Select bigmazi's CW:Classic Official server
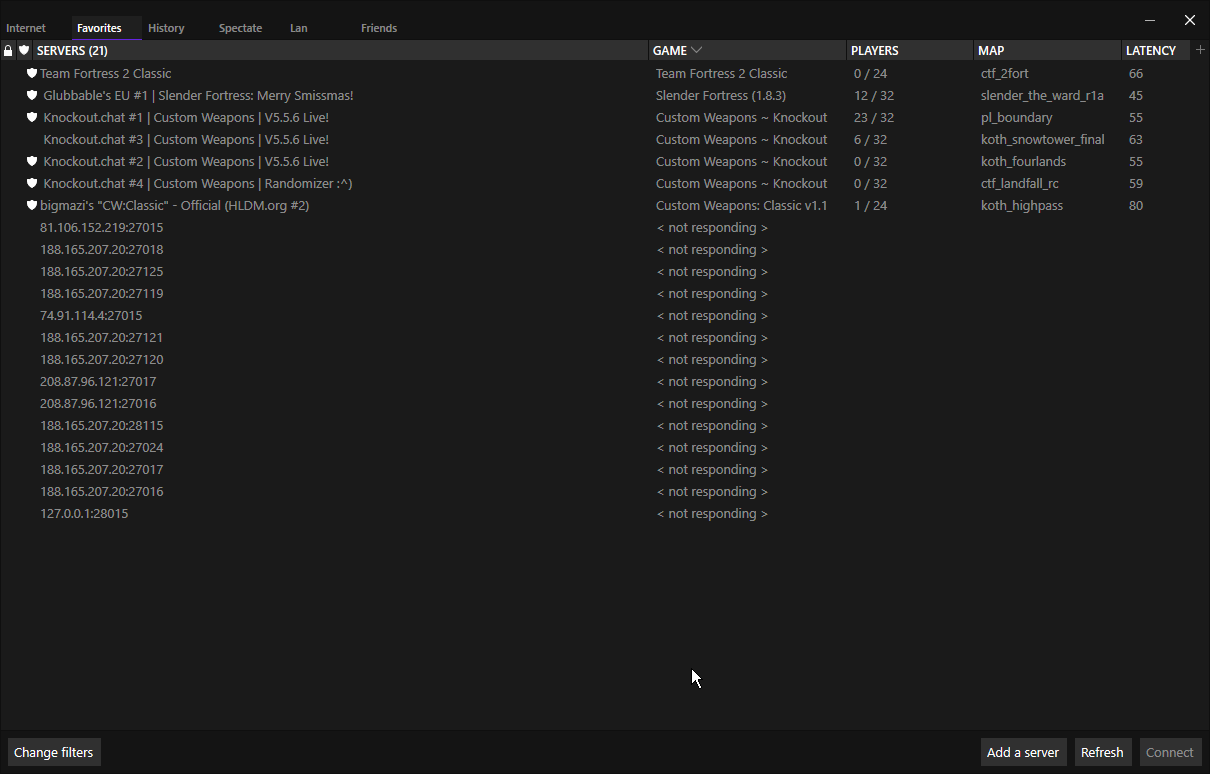Screen dimensions: 1210x774 (596, 205)
